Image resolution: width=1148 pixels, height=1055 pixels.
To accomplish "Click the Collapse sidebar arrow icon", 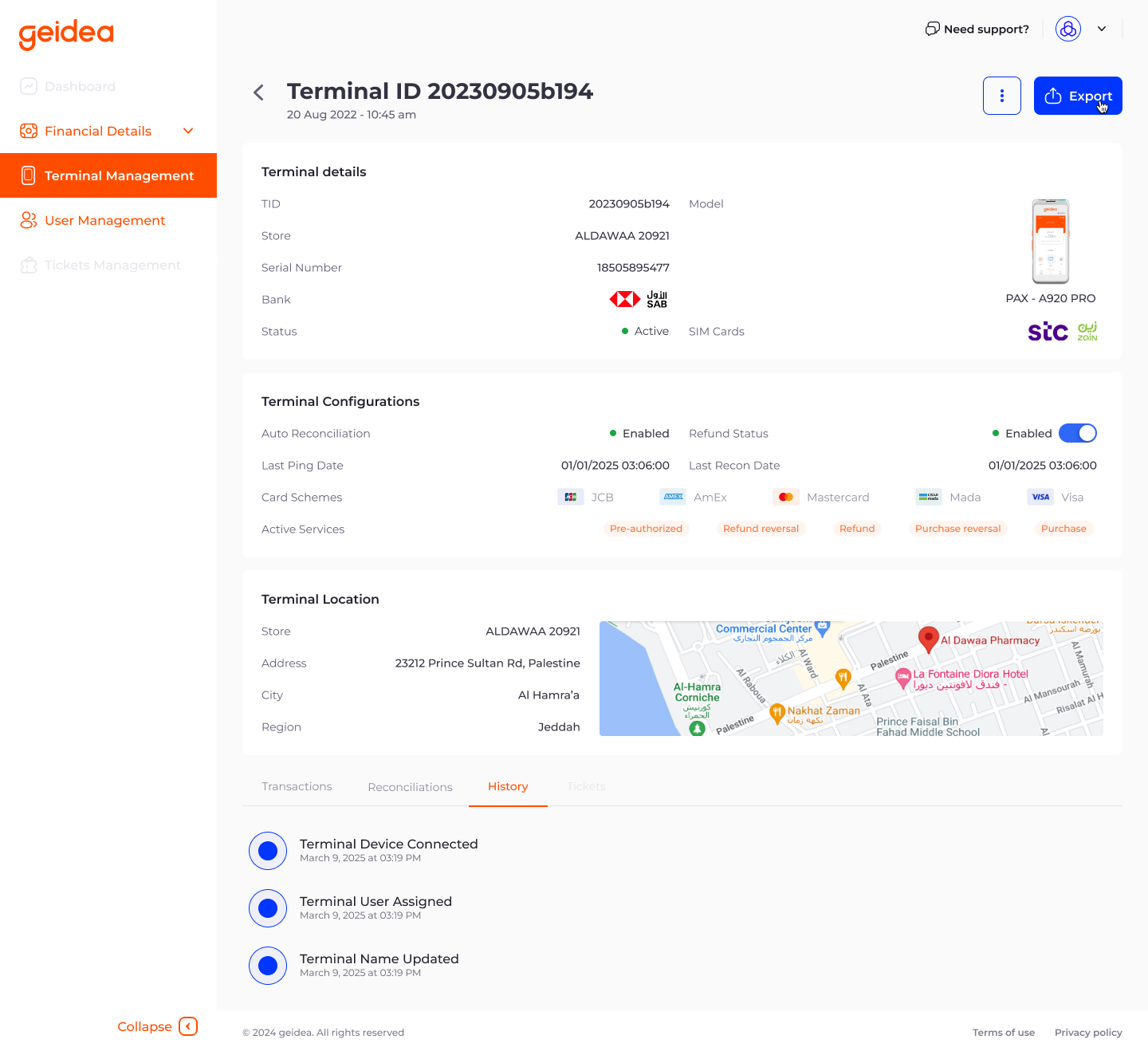I will coord(188,1026).
